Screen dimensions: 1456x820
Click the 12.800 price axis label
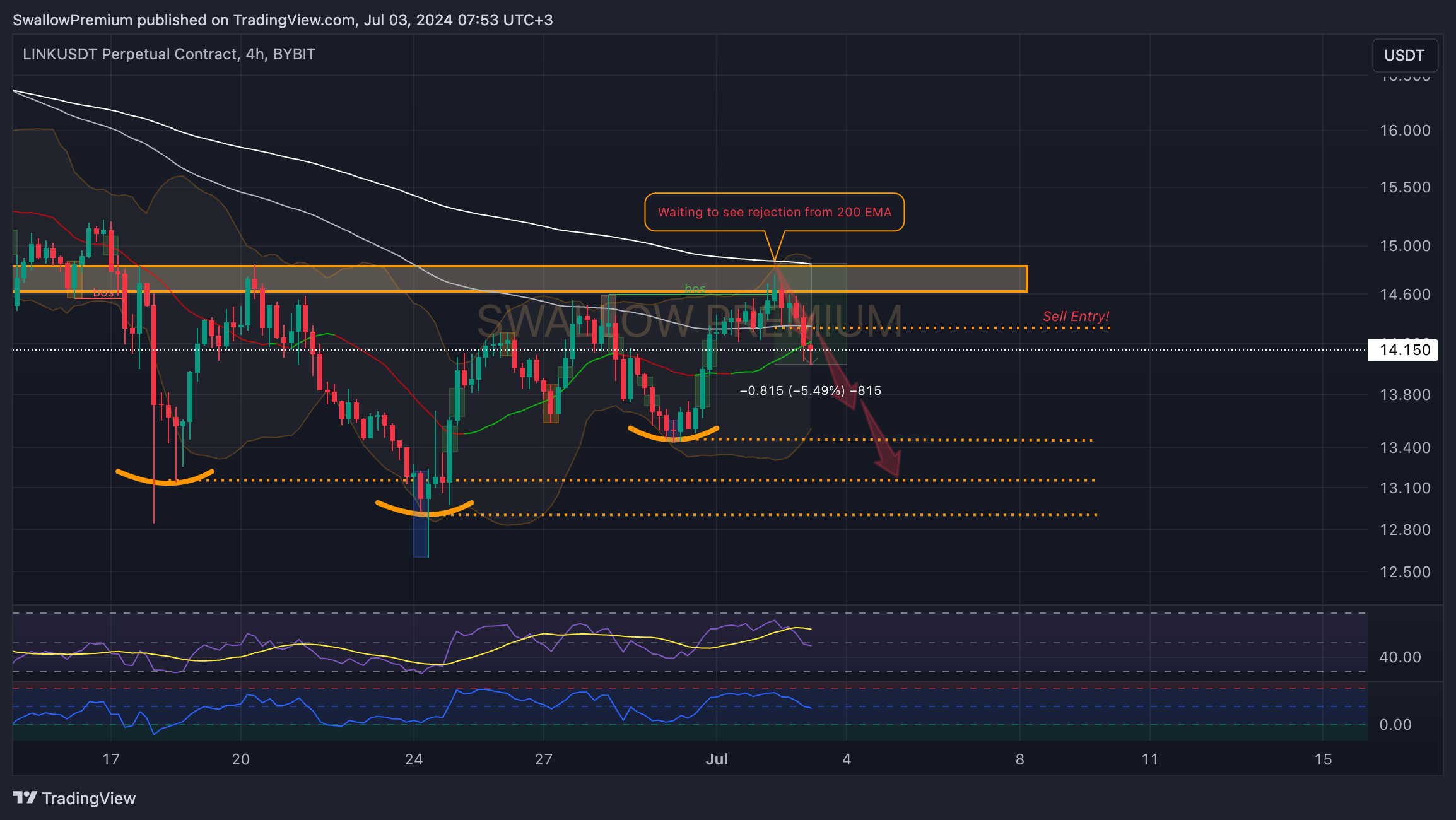tap(1405, 530)
